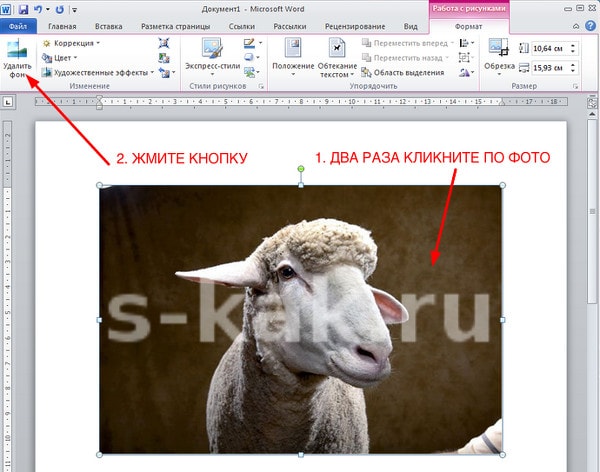Open the Picture Effects dropdown arrow
Image resolution: width=600 pixels, height=472 pixels.
(258, 57)
